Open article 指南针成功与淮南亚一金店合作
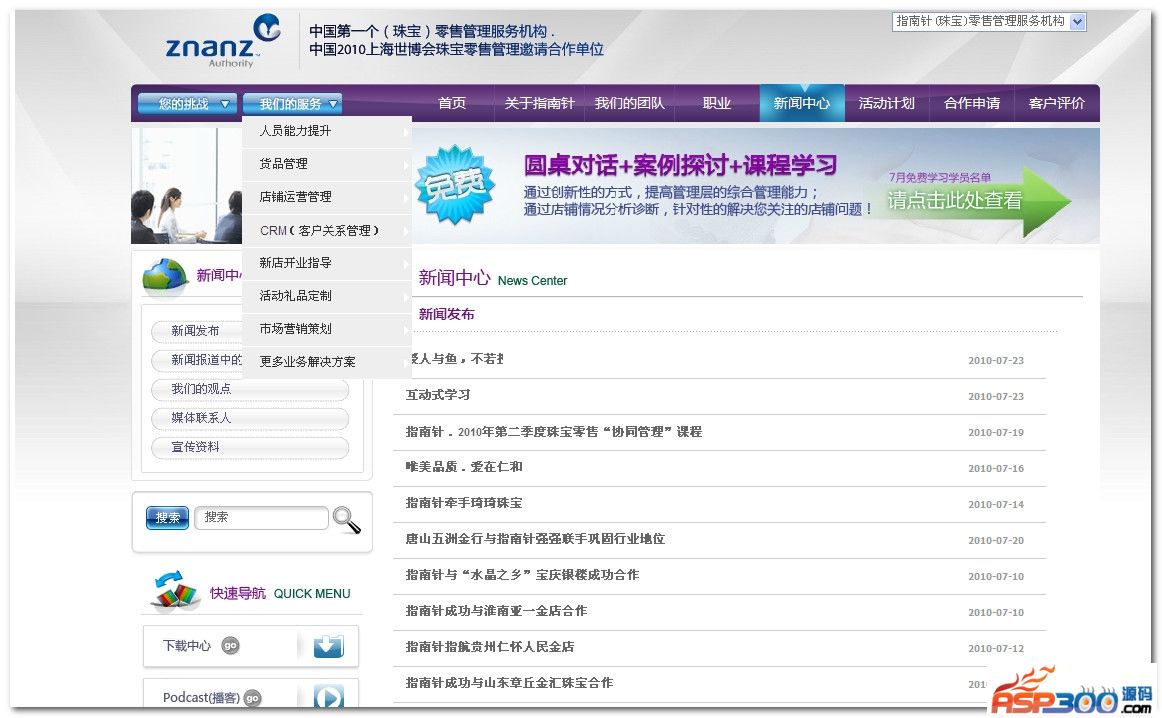This screenshot has width=1162, height=718. click(497, 611)
